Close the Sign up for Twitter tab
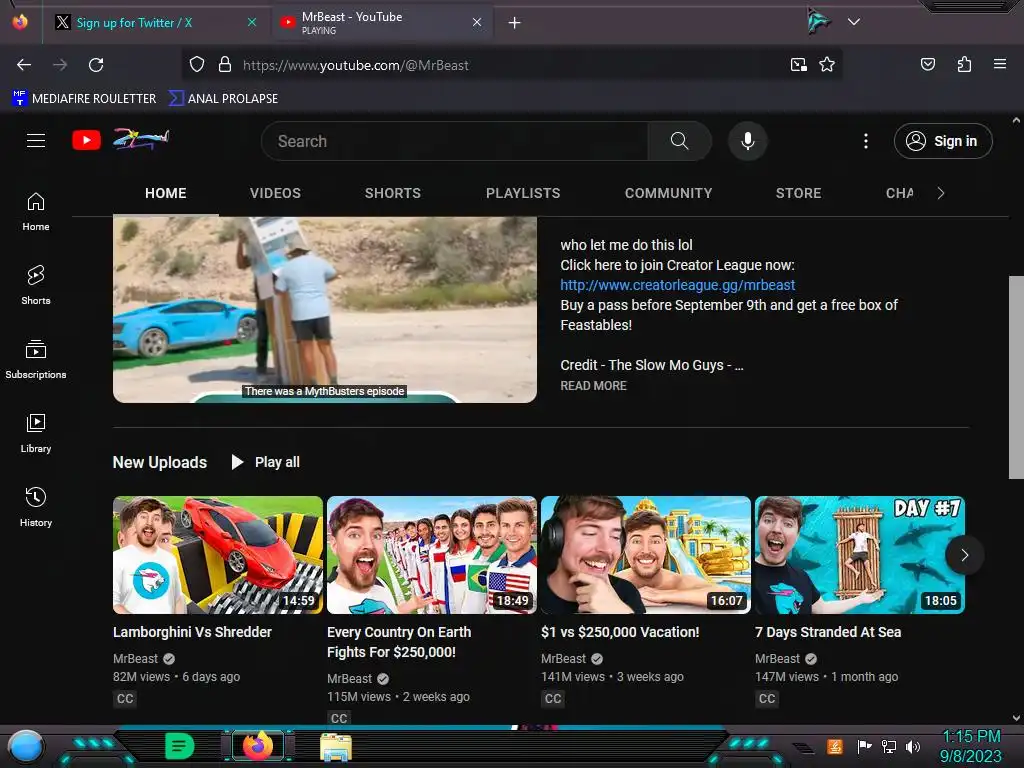Screen dimensions: 1024x768 (252, 22)
